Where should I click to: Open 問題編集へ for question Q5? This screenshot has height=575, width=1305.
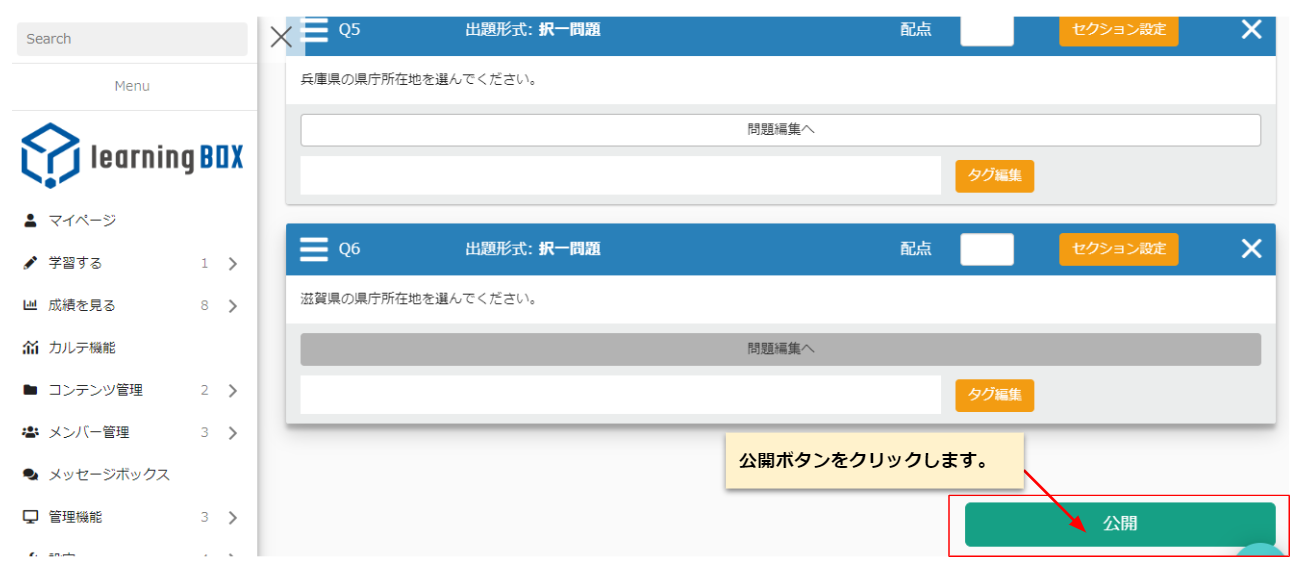(780, 130)
